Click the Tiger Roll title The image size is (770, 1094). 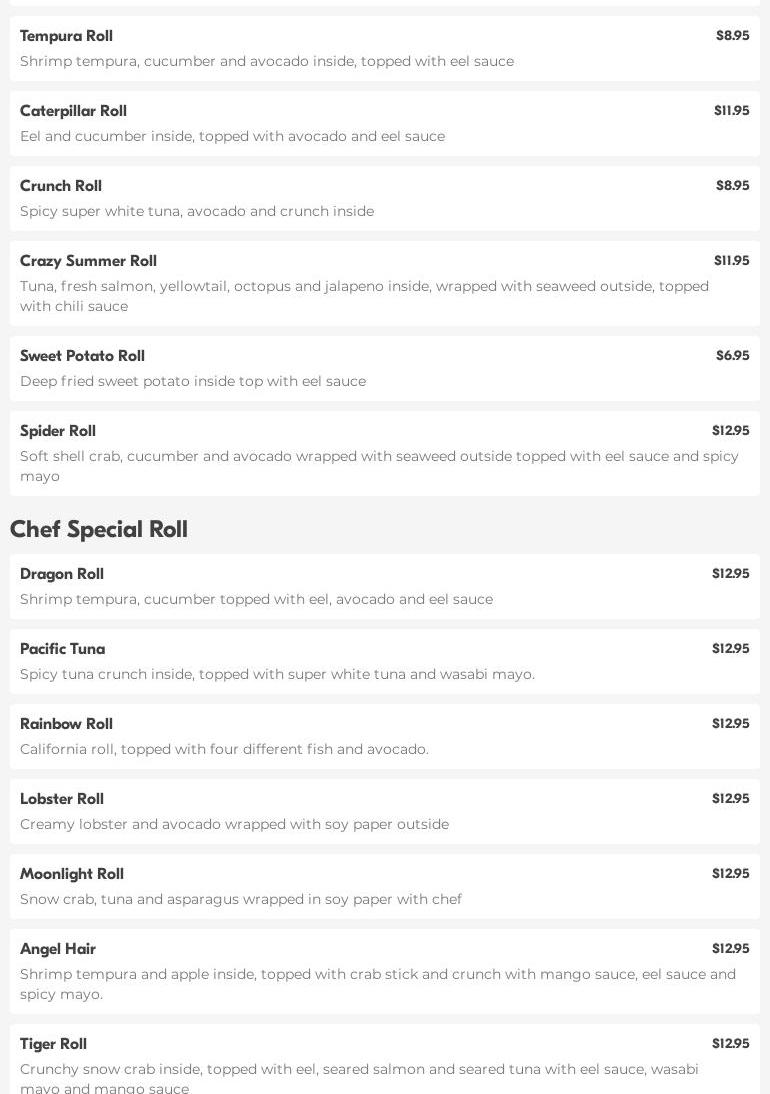click(x=53, y=1044)
